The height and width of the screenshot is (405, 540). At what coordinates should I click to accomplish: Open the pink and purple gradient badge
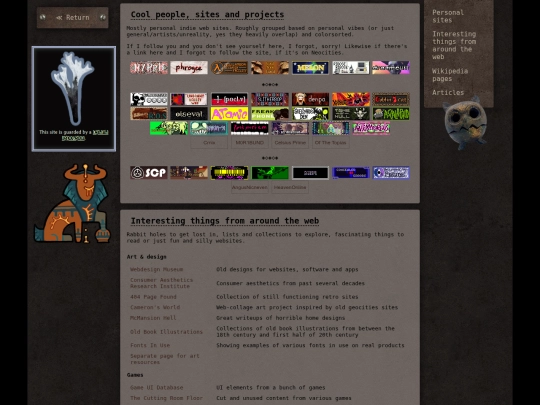pyautogui.click(x=391, y=68)
